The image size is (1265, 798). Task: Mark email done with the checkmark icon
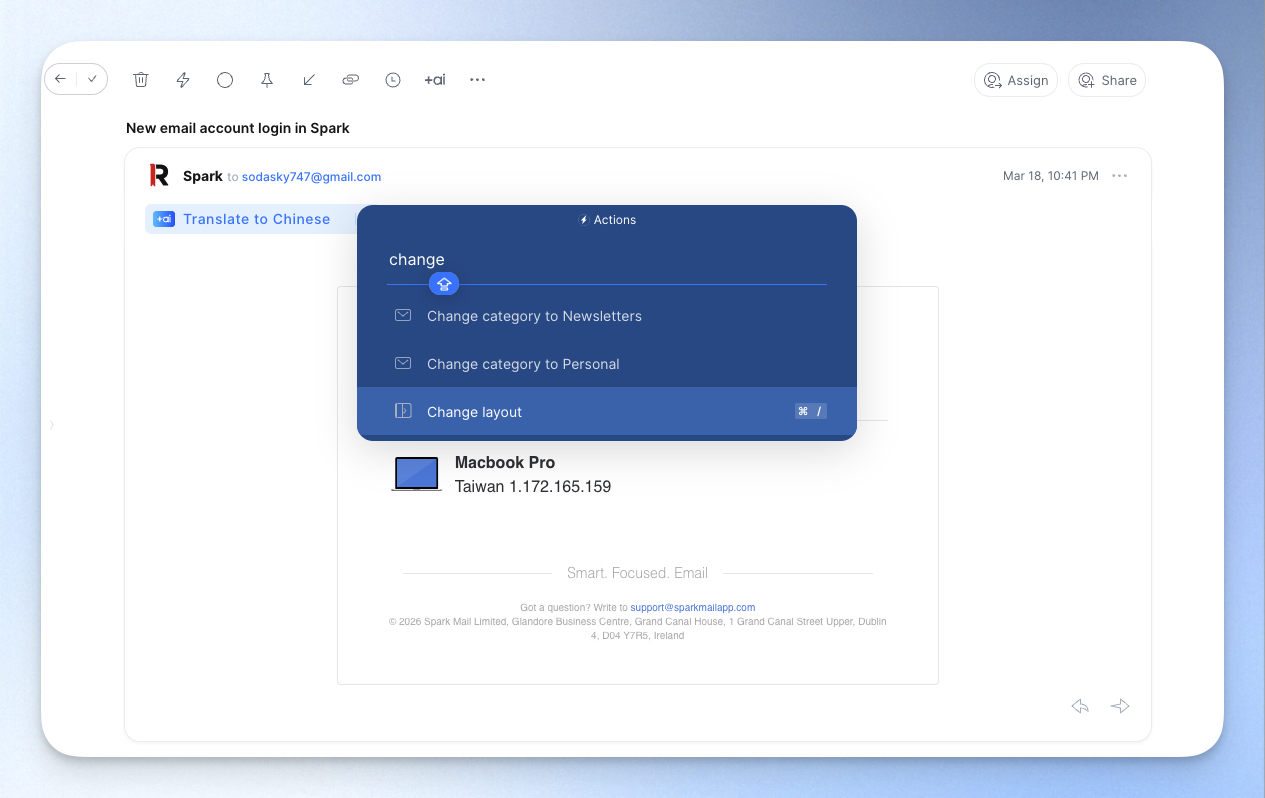[92, 79]
